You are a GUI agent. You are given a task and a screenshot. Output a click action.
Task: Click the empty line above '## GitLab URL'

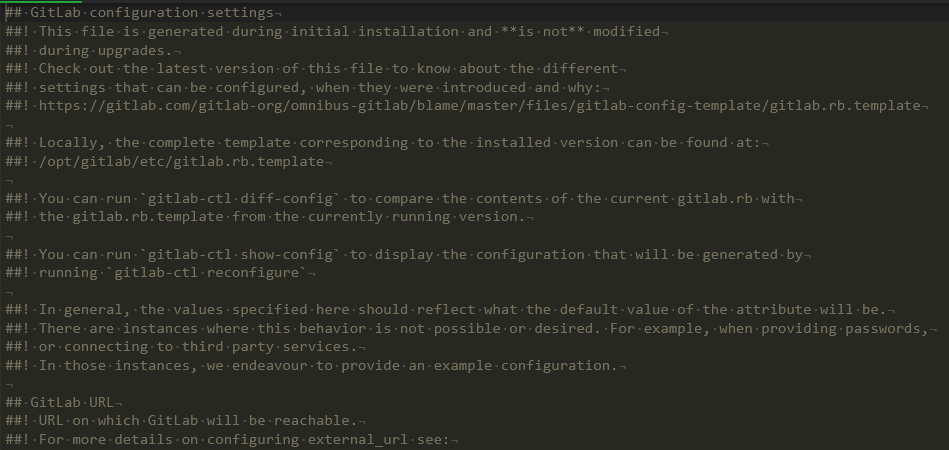(10, 384)
